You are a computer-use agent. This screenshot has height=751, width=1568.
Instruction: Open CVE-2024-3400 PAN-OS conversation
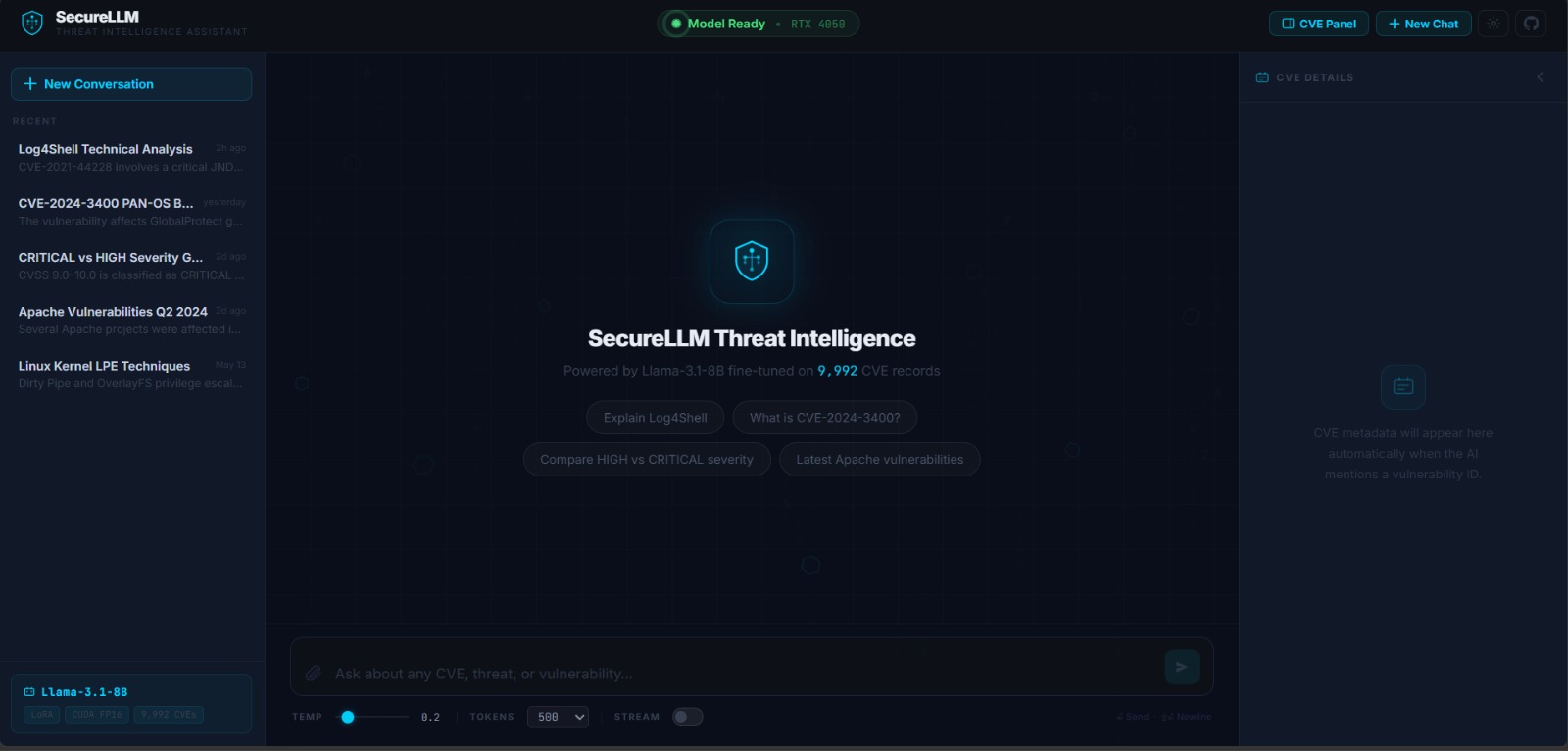point(131,212)
